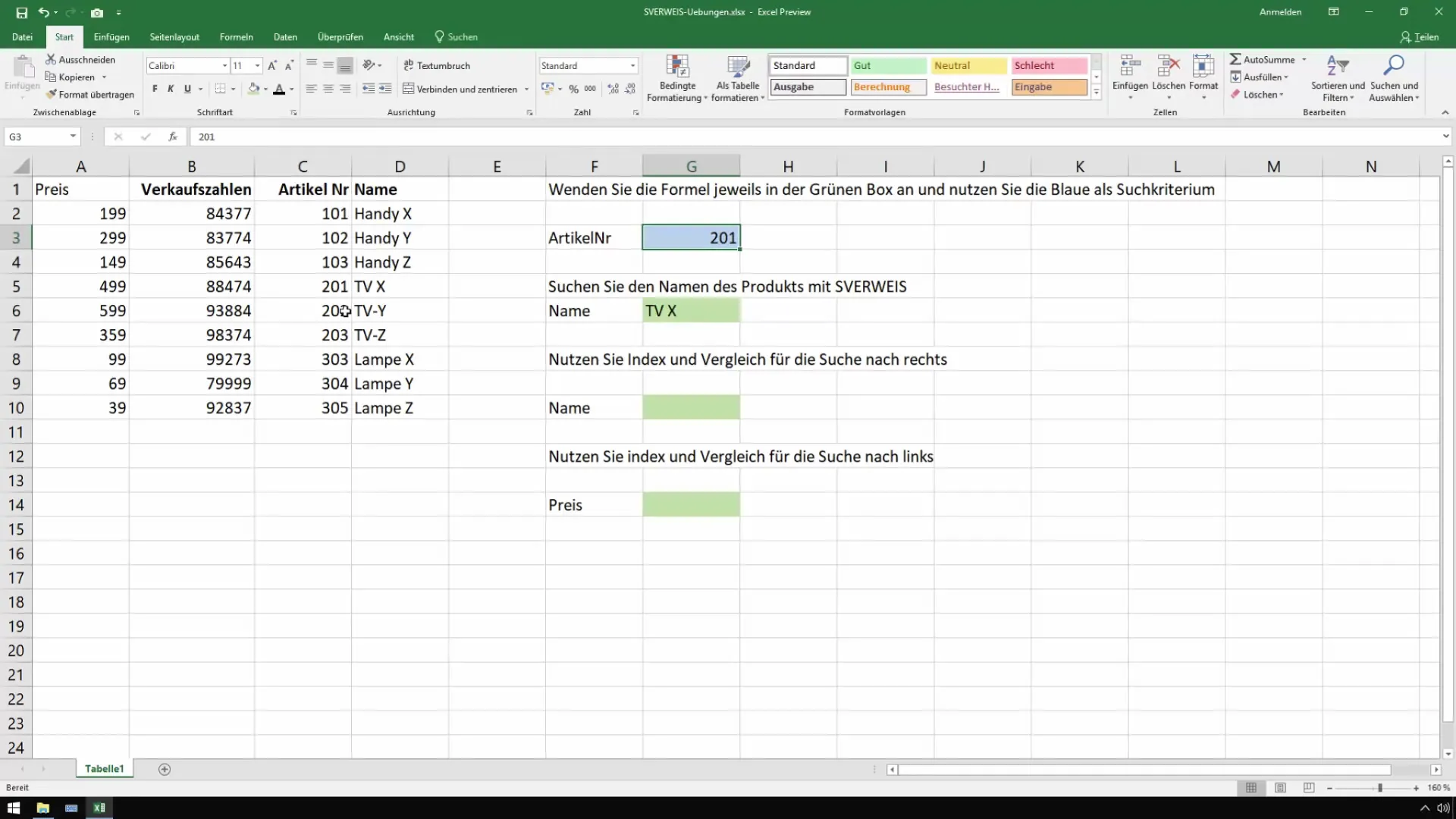This screenshot has height=819, width=1456.
Task: Add a decimal place
Action: pyautogui.click(x=613, y=89)
